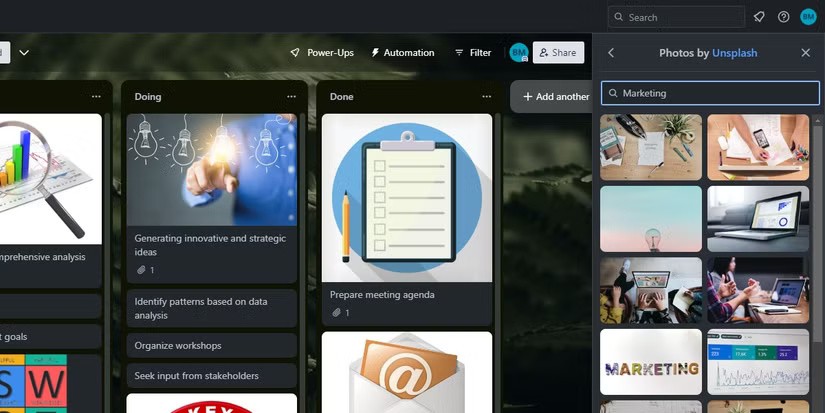Focus the top Search box
The height and width of the screenshot is (413, 825).
click(677, 17)
